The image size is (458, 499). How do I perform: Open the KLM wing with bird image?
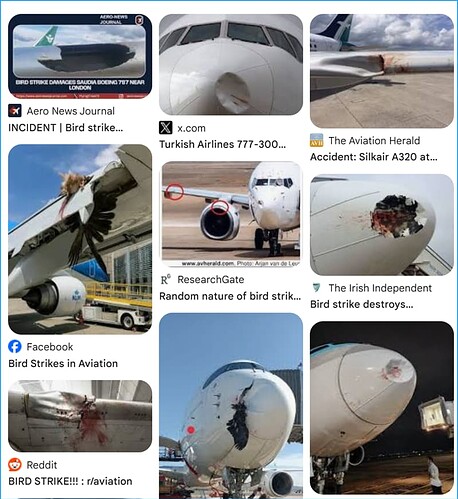[x=80, y=239]
